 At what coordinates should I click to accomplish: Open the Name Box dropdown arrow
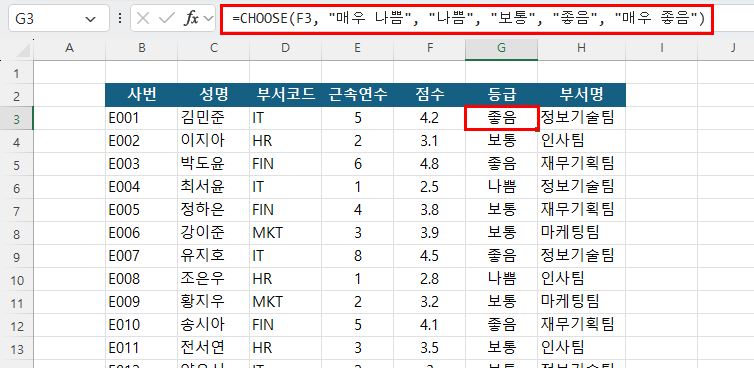click(x=90, y=19)
